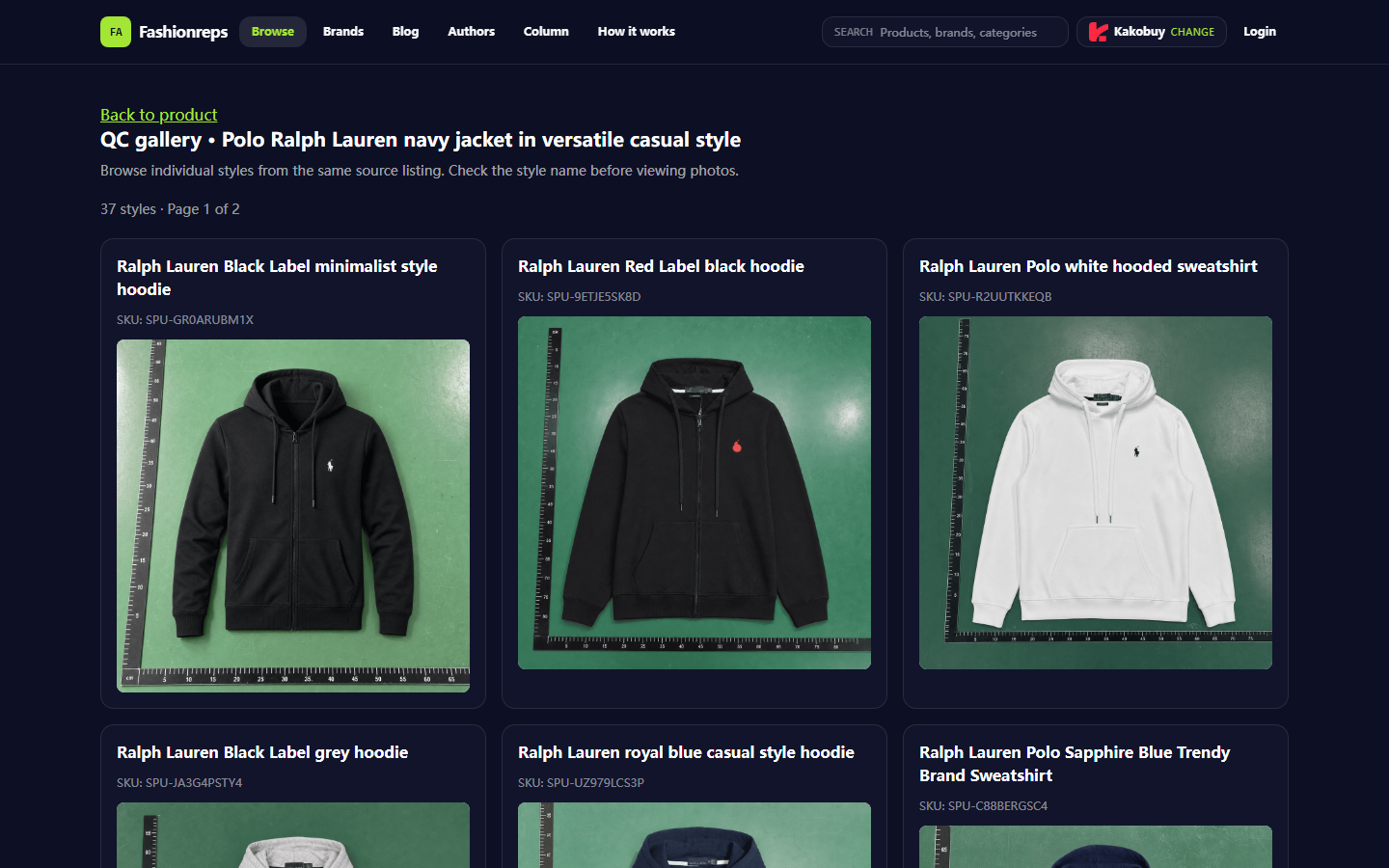Open Black Label minimalist style hoodie title

tap(277, 278)
